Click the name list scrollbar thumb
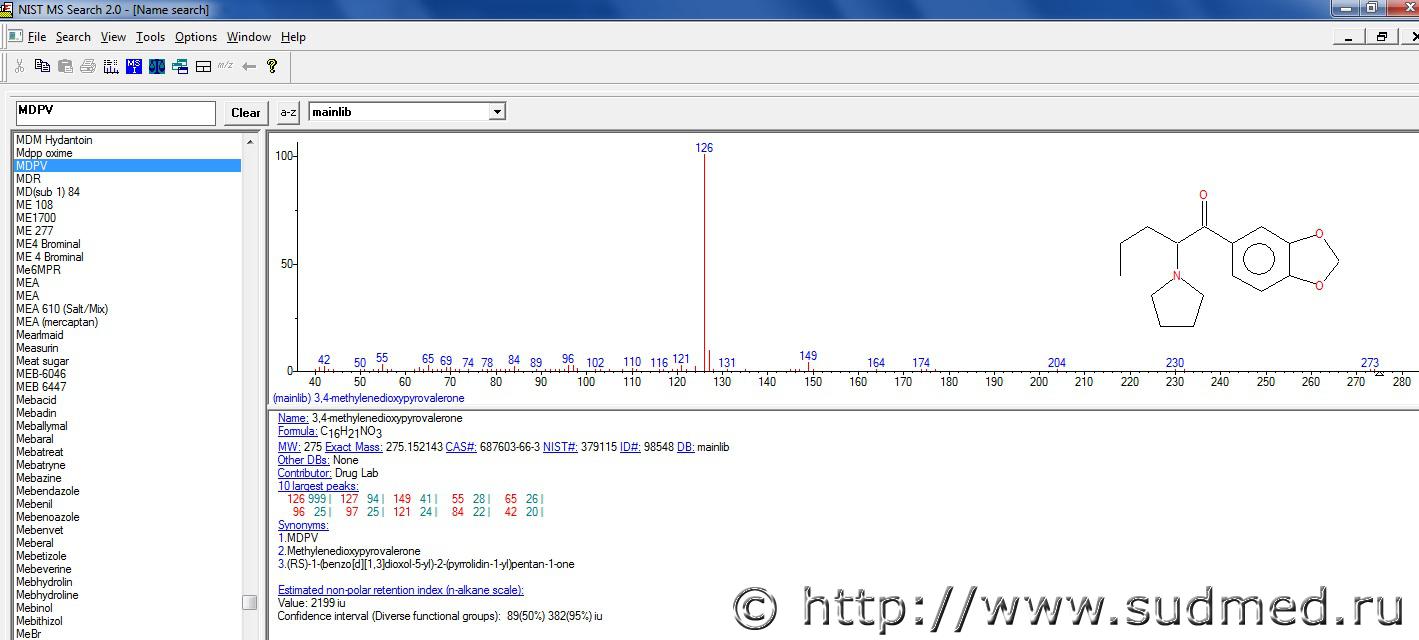This screenshot has width=1419, height=640. pos(249,602)
